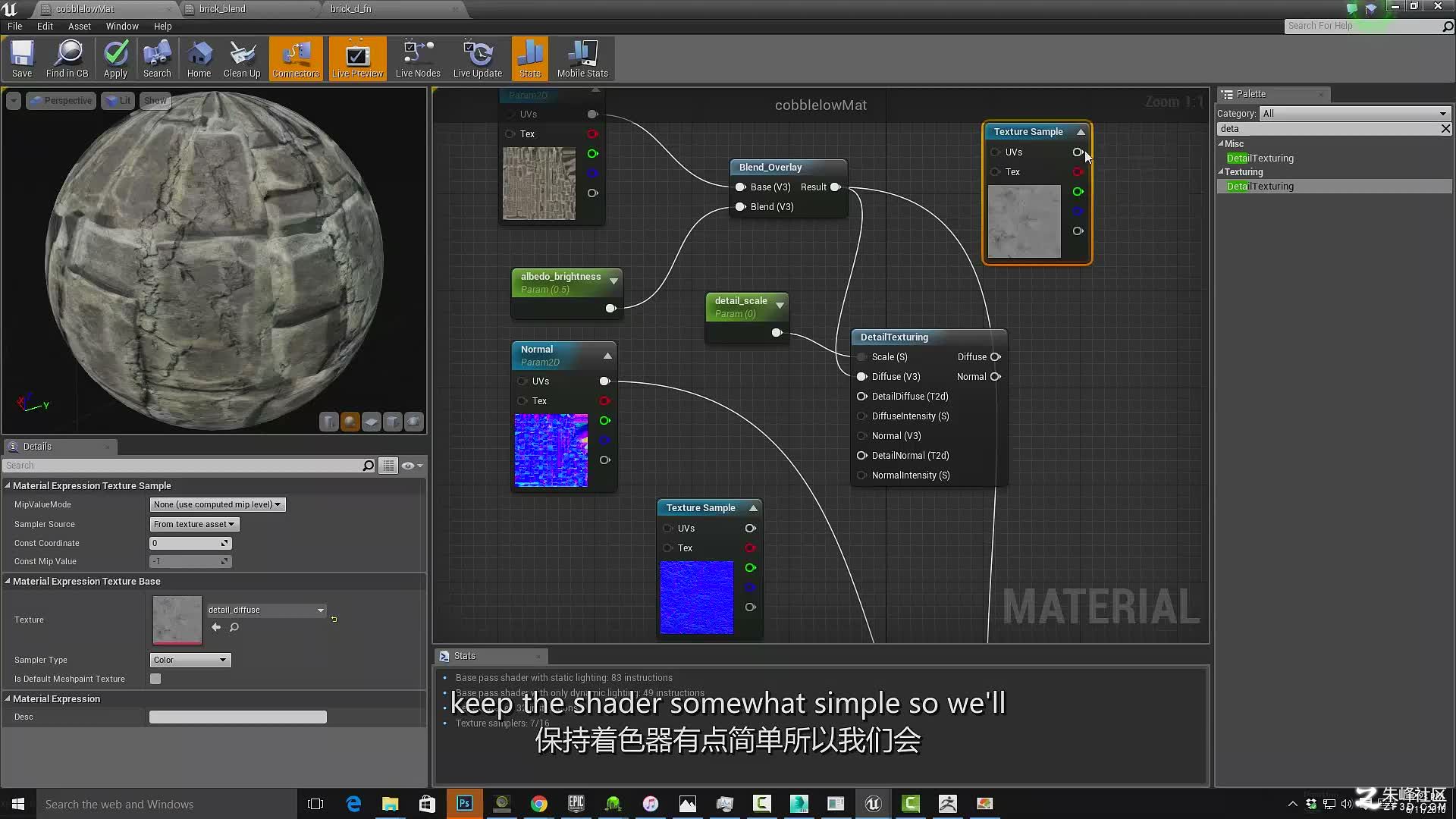Open viewport Show menu
1456x819 pixels.
pyautogui.click(x=155, y=100)
